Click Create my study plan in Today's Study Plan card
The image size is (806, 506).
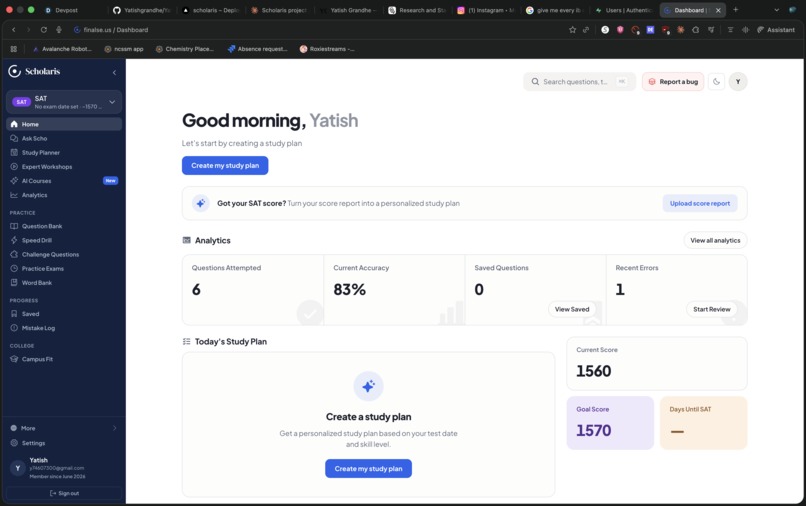click(368, 468)
